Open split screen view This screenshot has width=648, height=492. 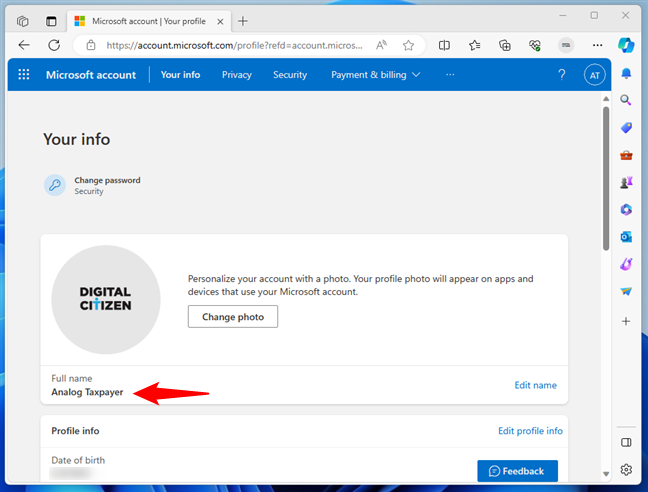(x=444, y=45)
